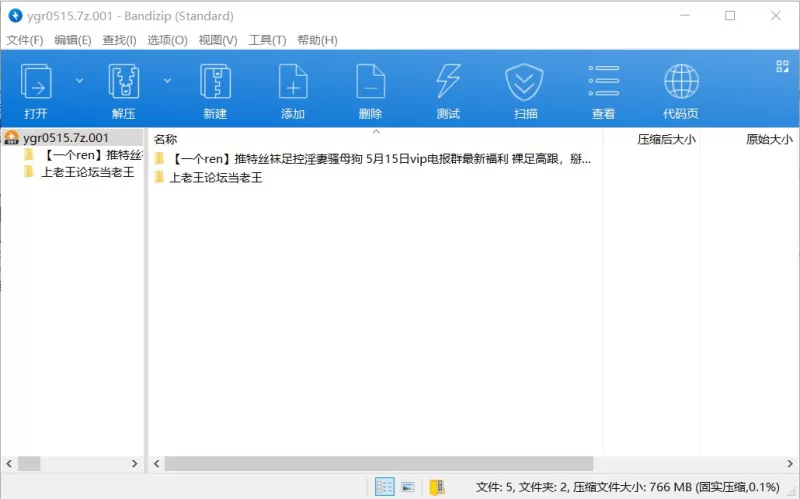Open the 代码页 (Code page) globe icon
This screenshot has height=499, width=800.
coord(681,90)
